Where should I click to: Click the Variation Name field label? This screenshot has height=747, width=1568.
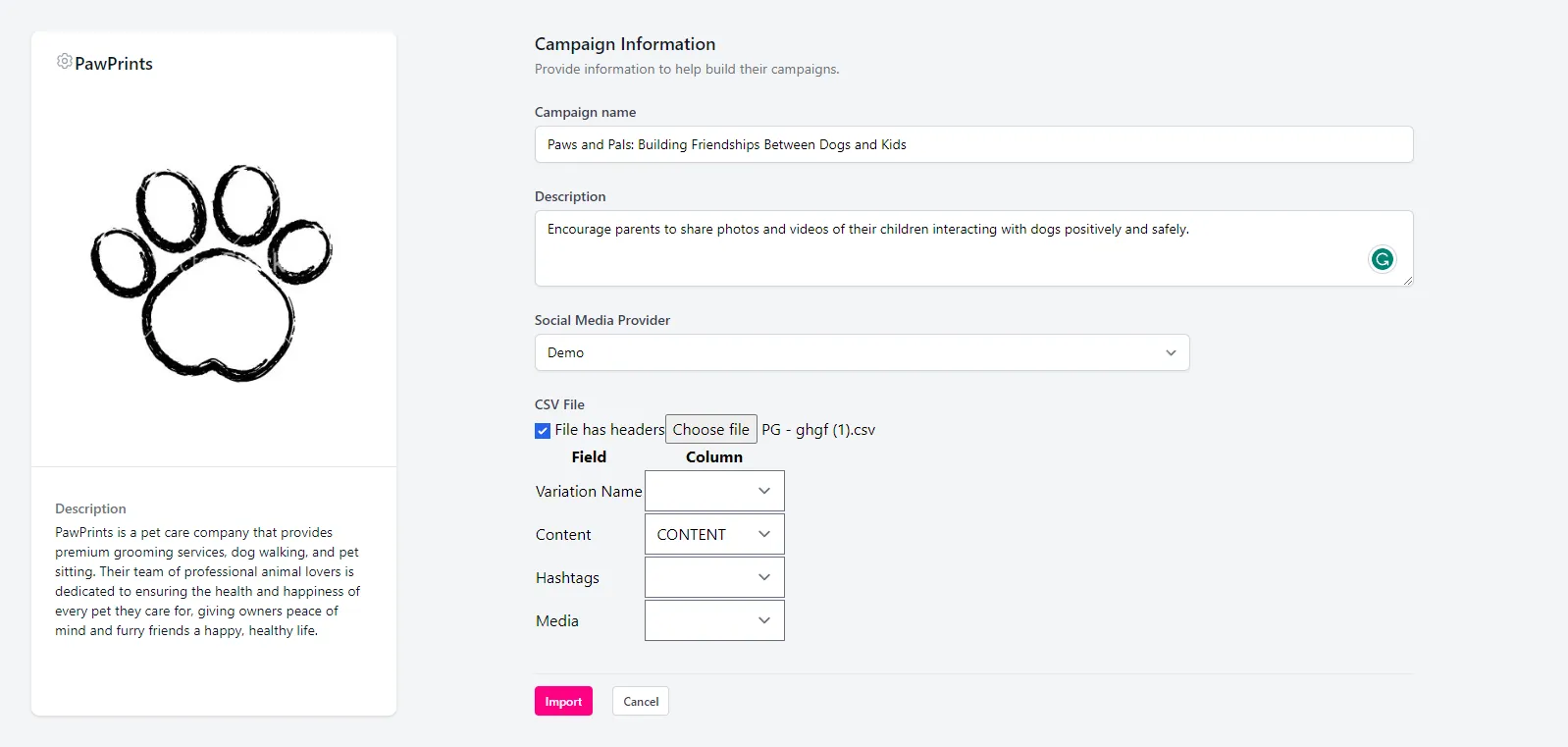tap(589, 491)
